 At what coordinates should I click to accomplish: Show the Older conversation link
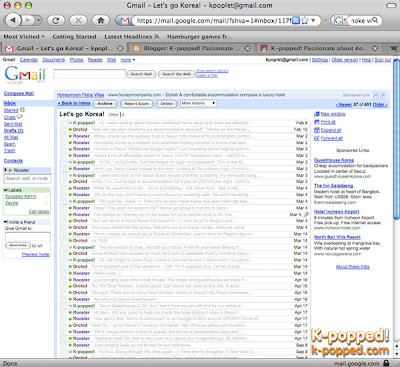click(380, 105)
